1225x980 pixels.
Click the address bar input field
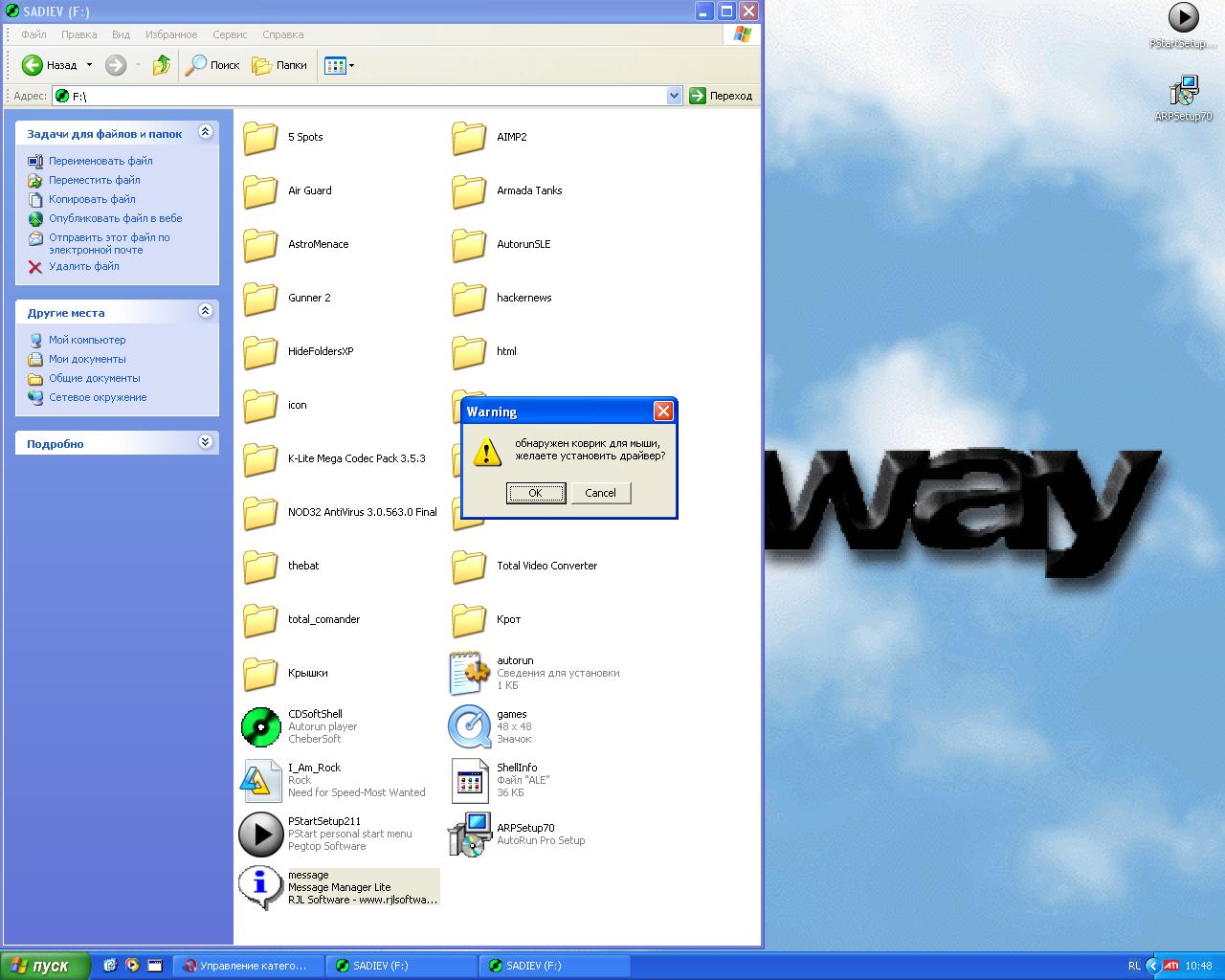(x=364, y=96)
